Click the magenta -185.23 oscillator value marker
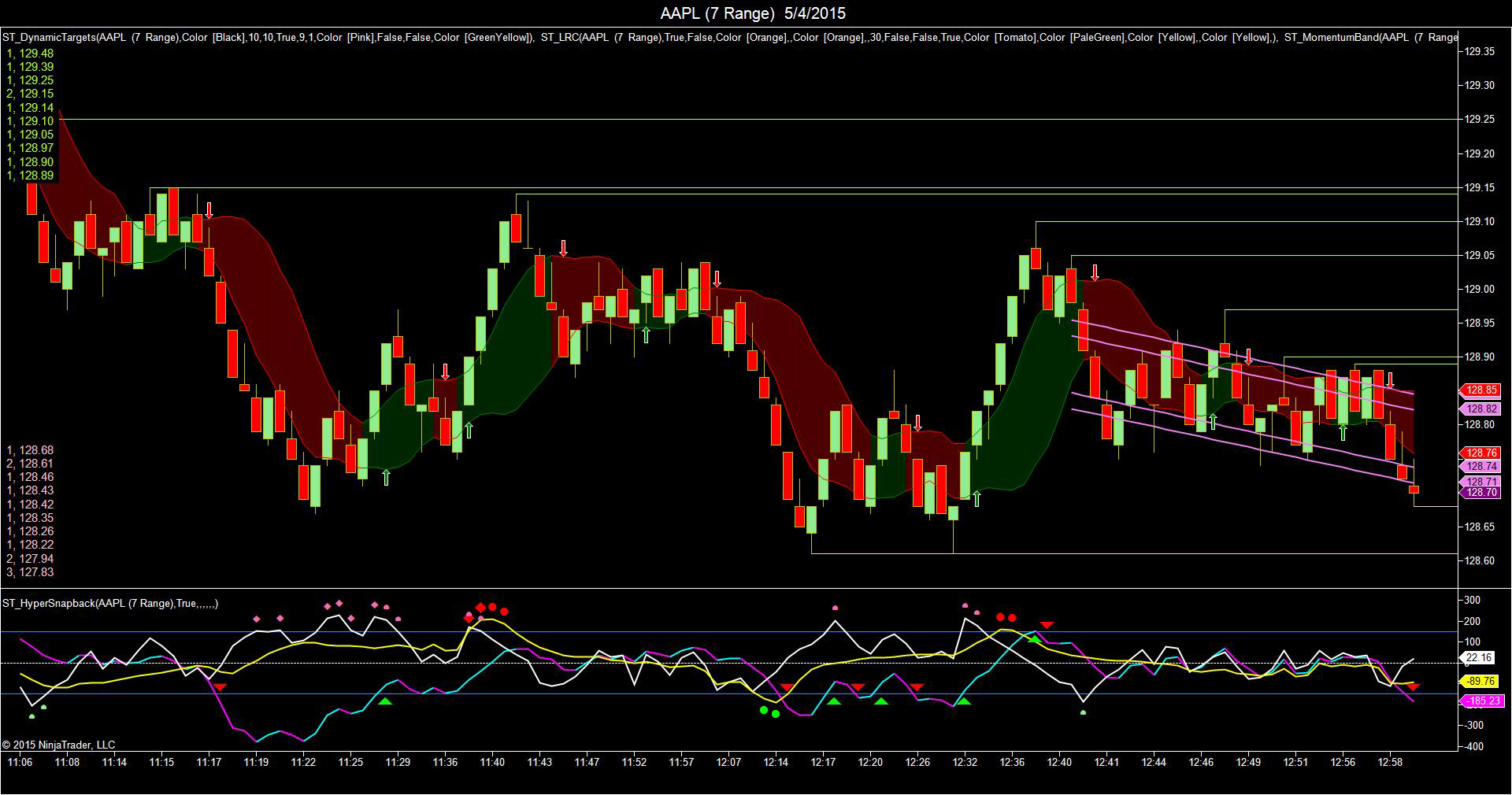Image resolution: width=1512 pixels, height=795 pixels. pyautogui.click(x=1482, y=701)
